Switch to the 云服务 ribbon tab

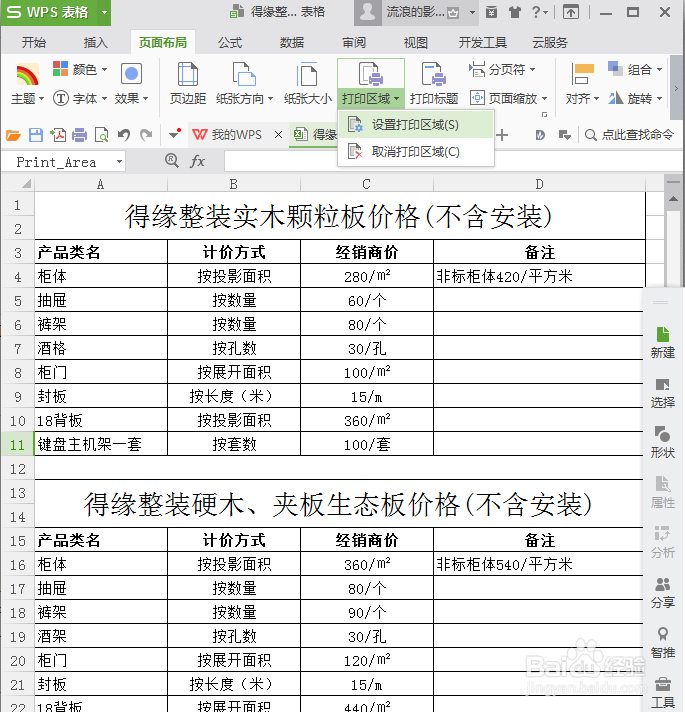[x=550, y=43]
